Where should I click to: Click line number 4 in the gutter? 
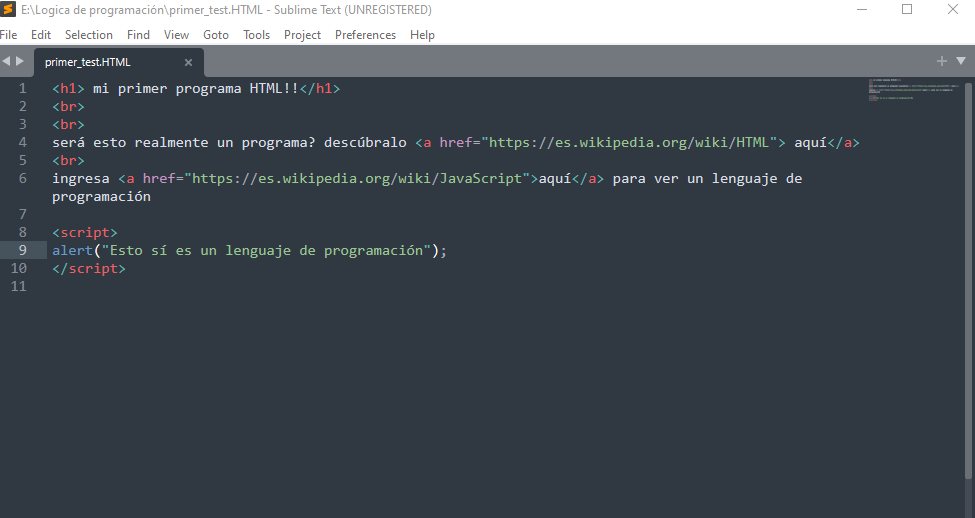tap(22, 142)
